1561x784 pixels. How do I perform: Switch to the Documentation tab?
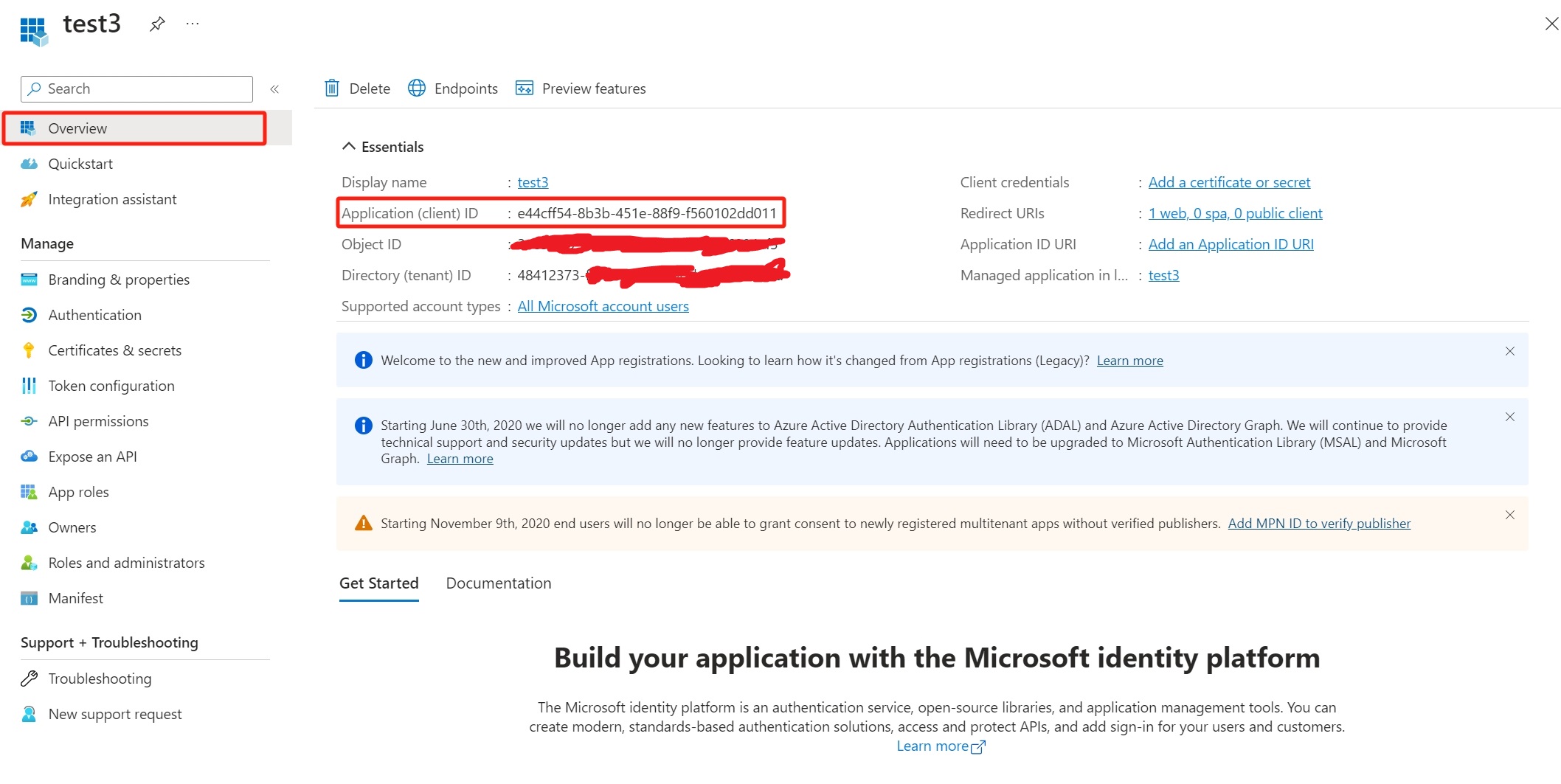[x=498, y=583]
